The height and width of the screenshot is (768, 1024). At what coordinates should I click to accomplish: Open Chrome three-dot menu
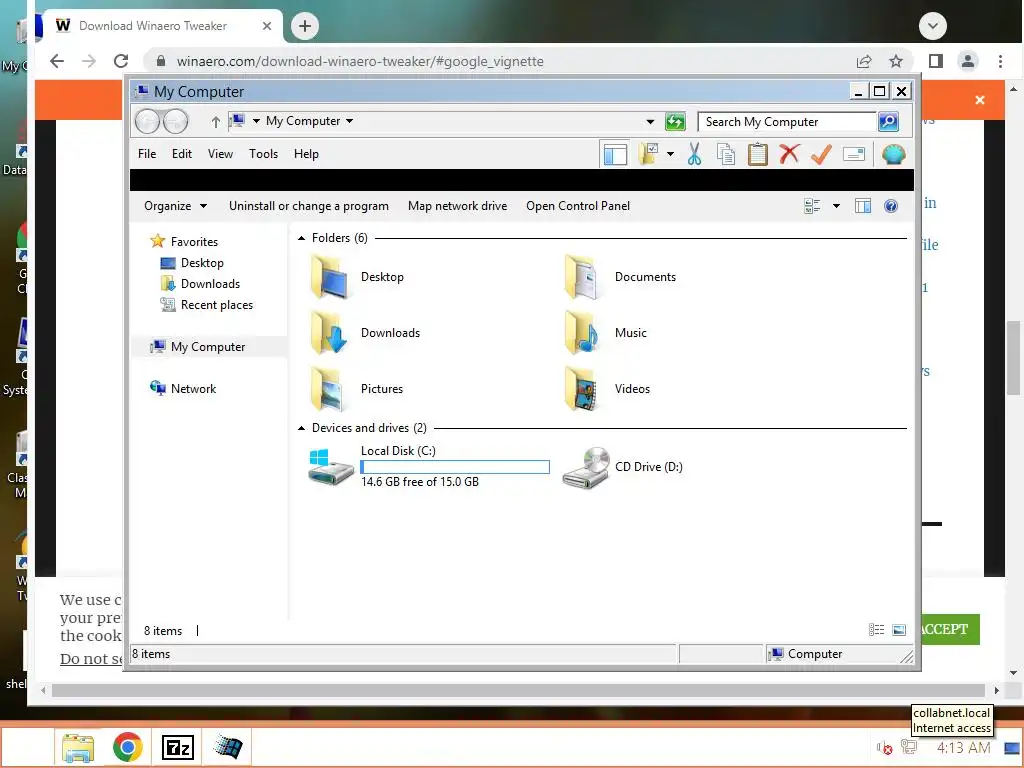tap(1000, 61)
